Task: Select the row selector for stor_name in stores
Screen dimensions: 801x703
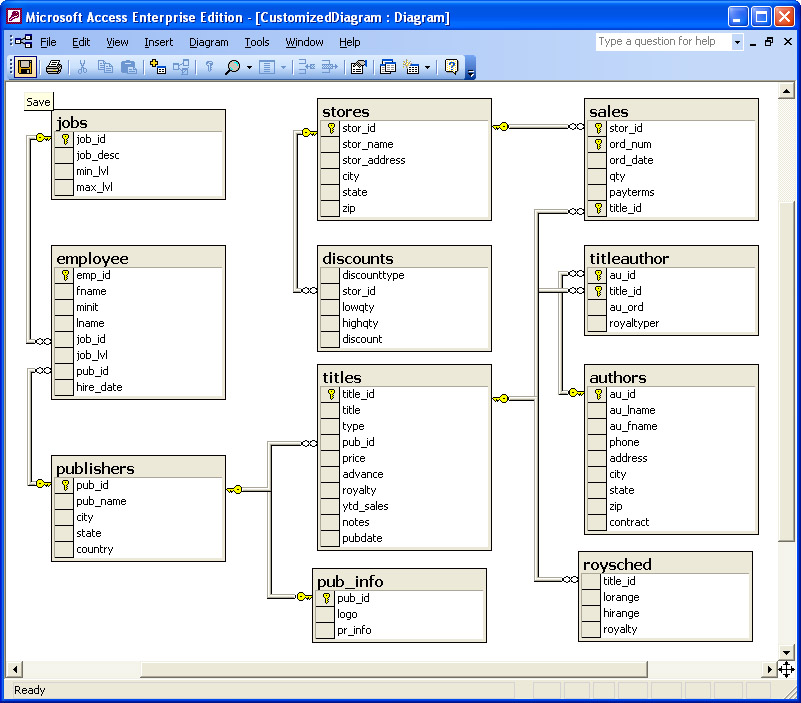Action: [330, 144]
